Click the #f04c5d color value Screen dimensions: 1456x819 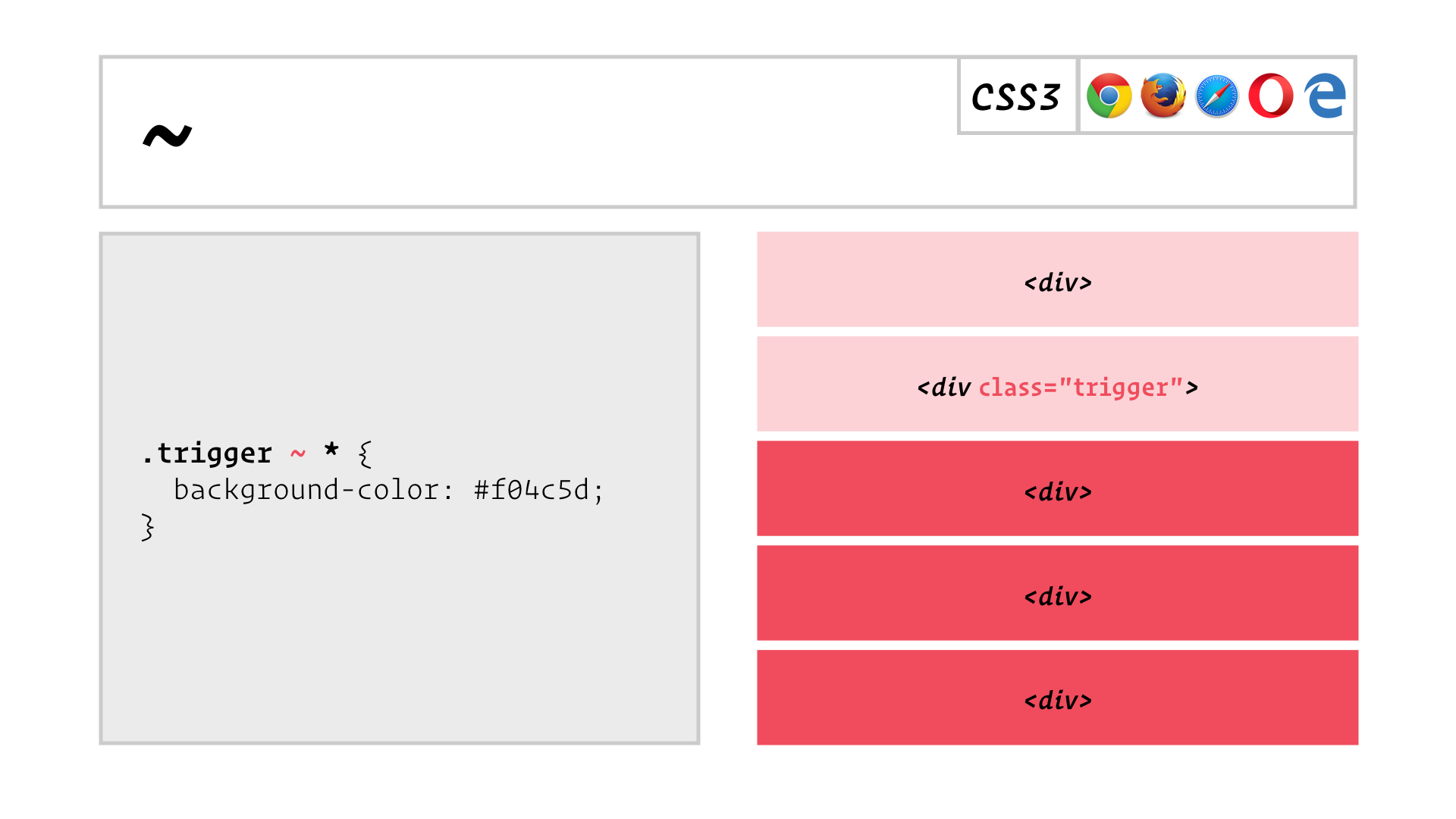pos(532,490)
